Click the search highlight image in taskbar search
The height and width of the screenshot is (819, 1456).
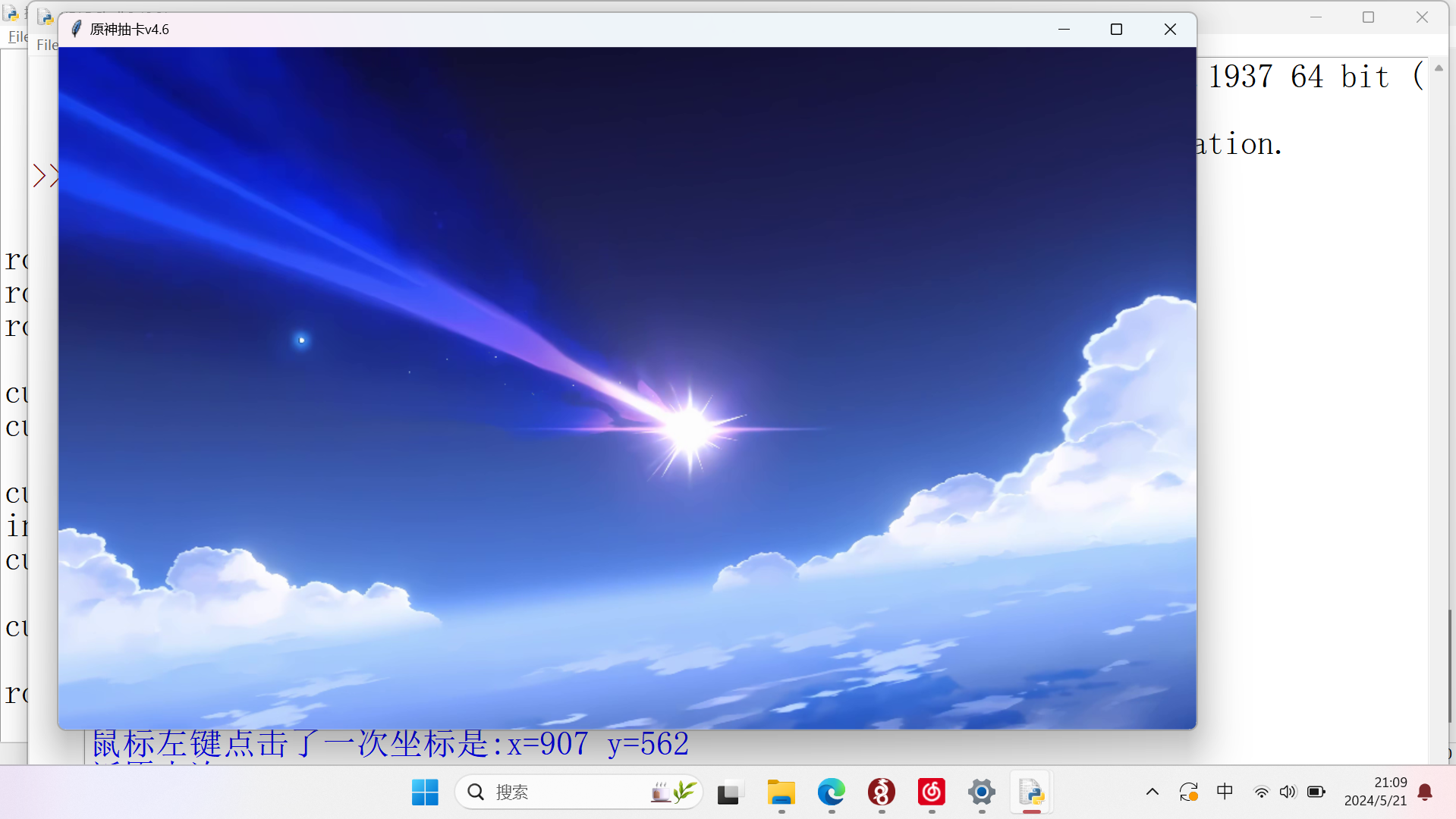click(x=674, y=792)
